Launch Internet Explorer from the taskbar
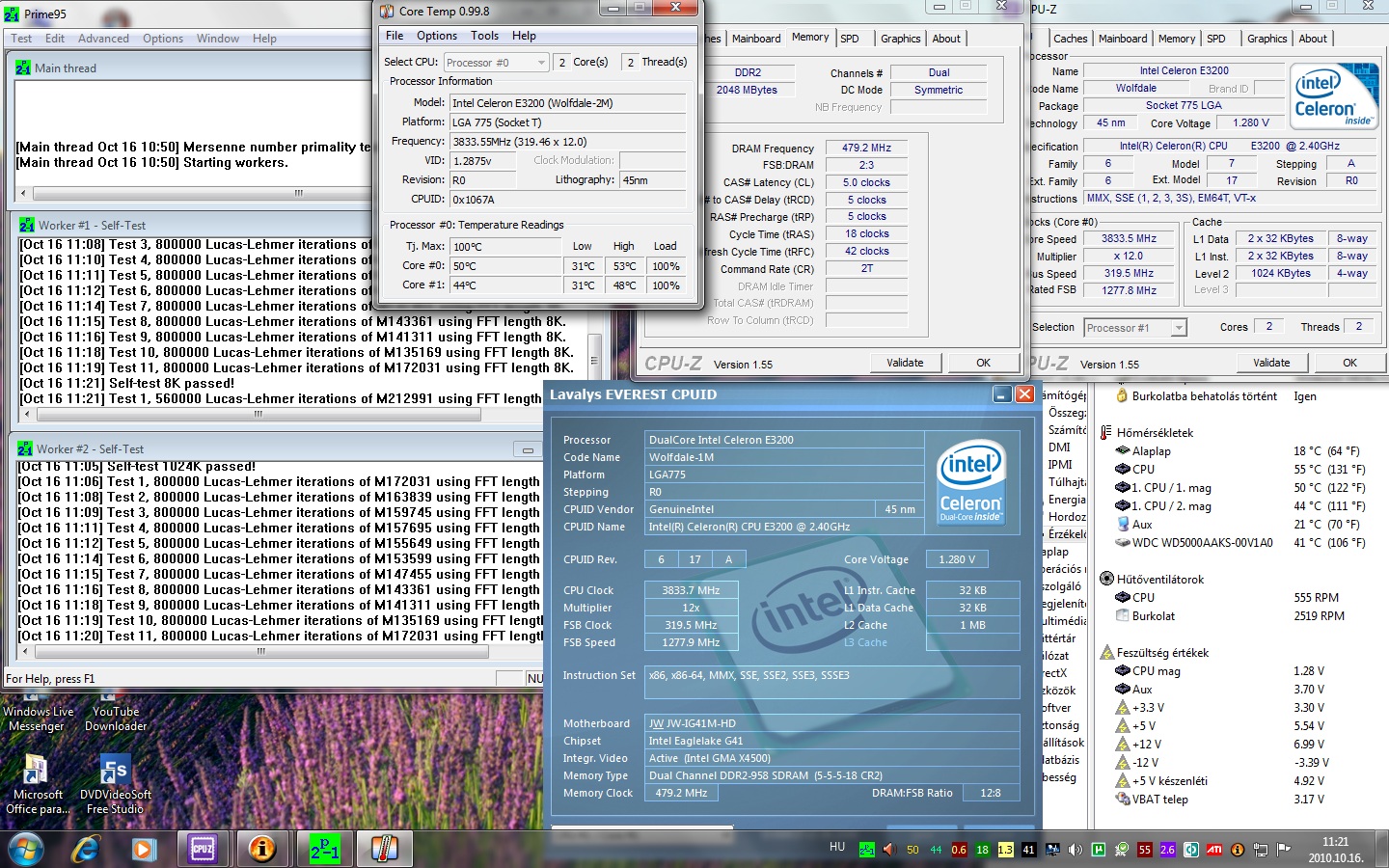Viewport: 1389px width, 868px height. point(86,849)
